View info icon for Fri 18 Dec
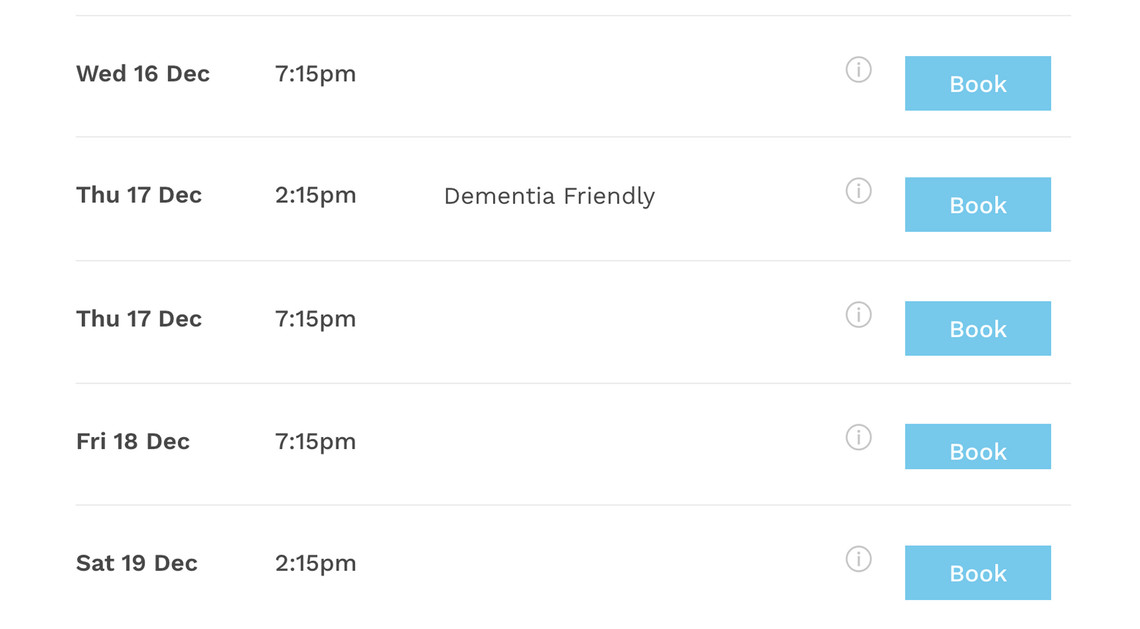 coord(859,437)
